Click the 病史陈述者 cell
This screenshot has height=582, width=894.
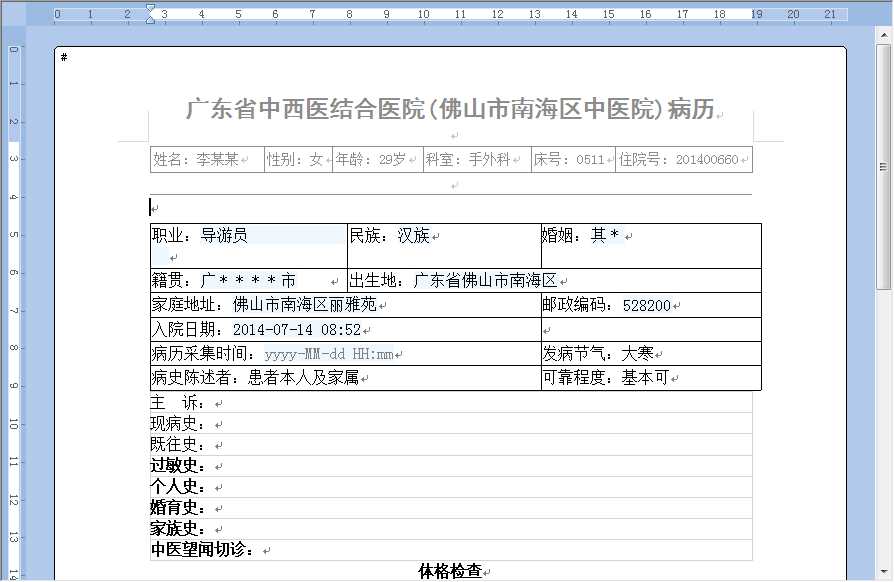click(346, 378)
